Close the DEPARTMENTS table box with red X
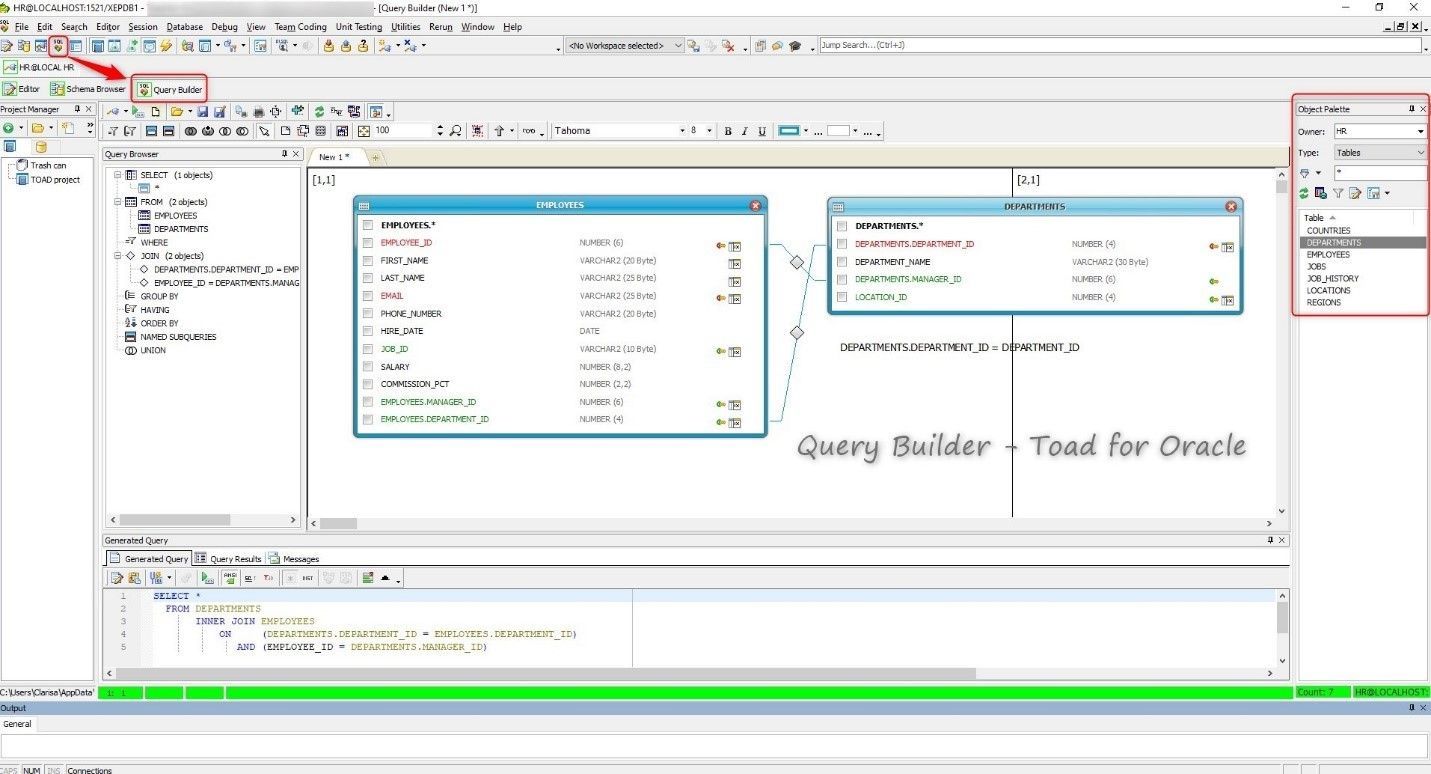 click(1231, 206)
